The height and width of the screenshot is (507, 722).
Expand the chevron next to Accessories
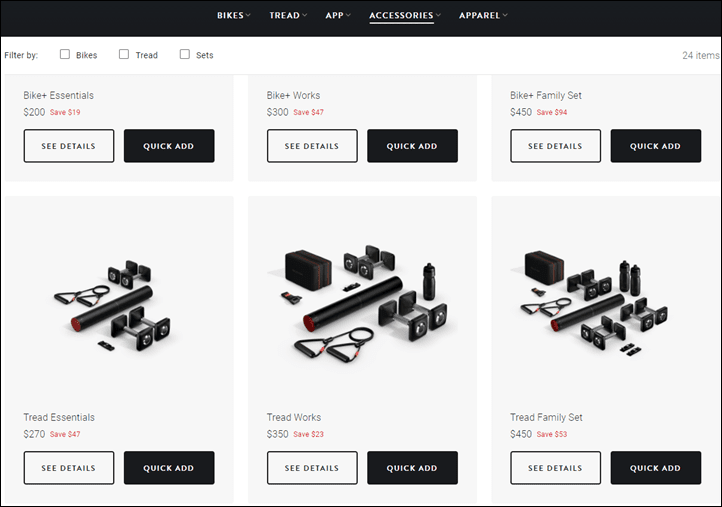click(438, 15)
